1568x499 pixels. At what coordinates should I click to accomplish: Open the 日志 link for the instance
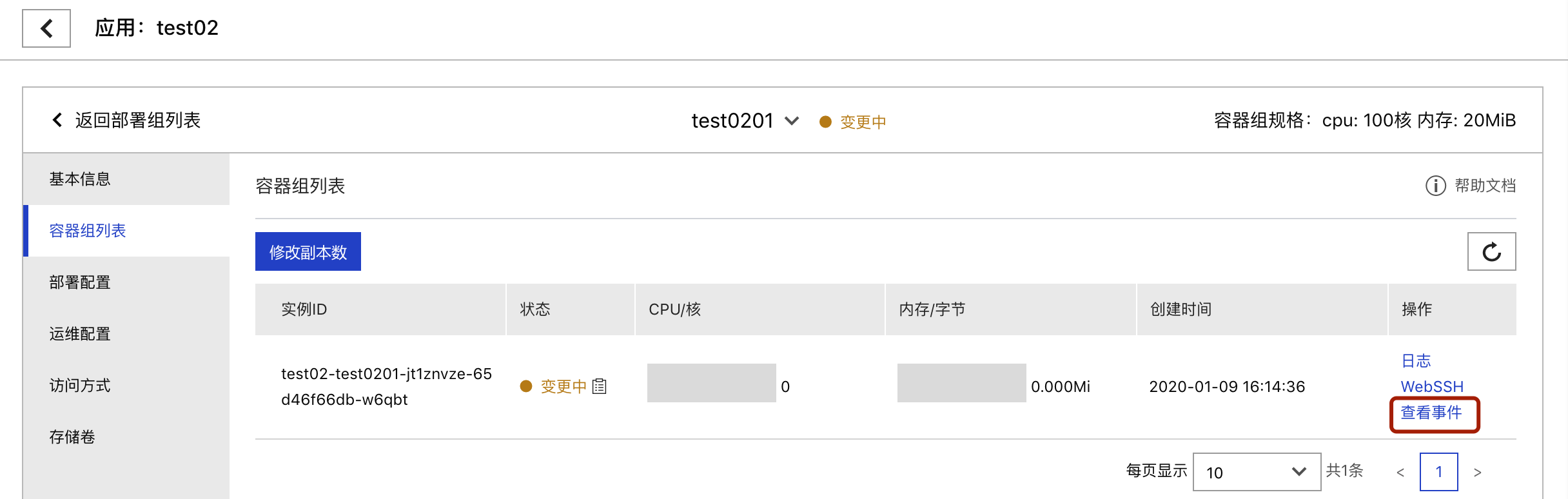pos(1416,361)
